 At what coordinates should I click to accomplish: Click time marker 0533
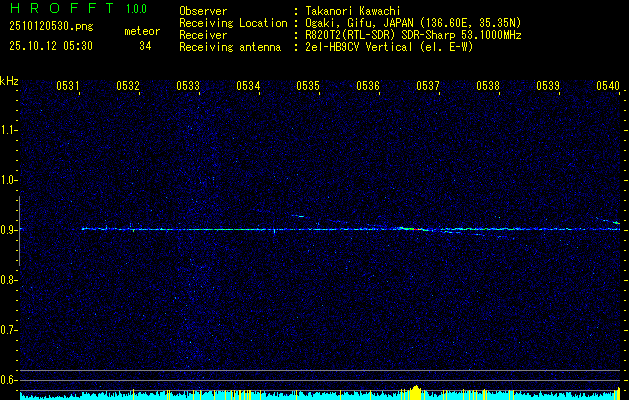(x=188, y=85)
